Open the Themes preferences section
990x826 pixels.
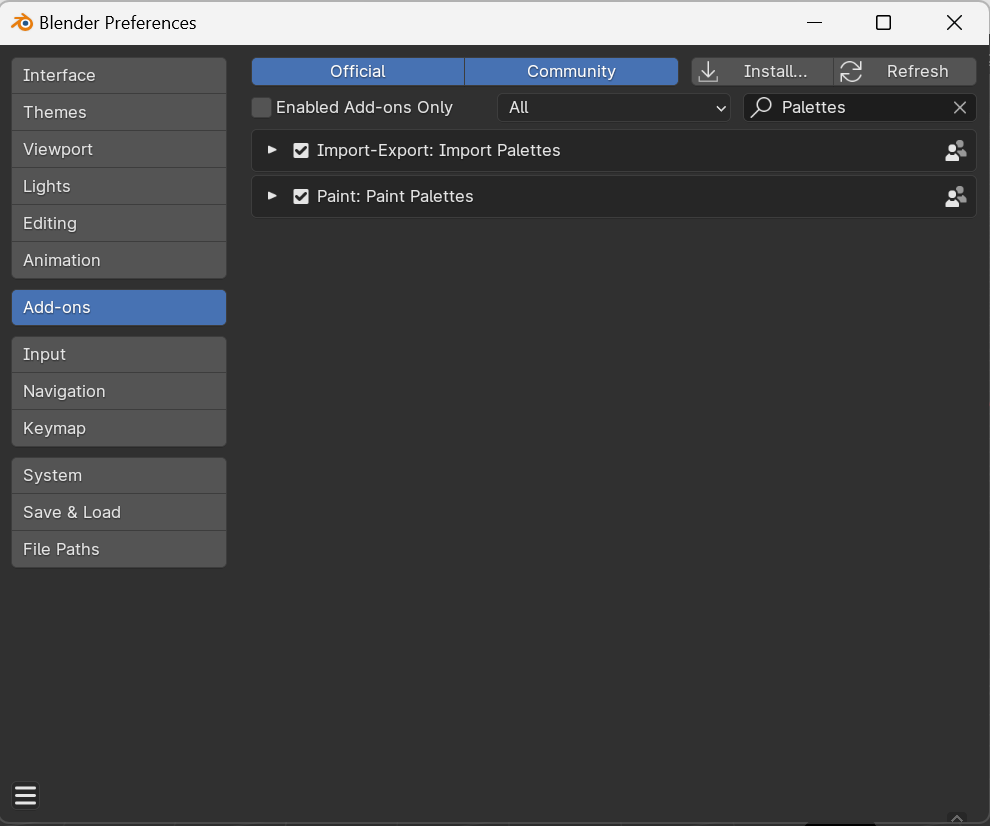click(119, 112)
